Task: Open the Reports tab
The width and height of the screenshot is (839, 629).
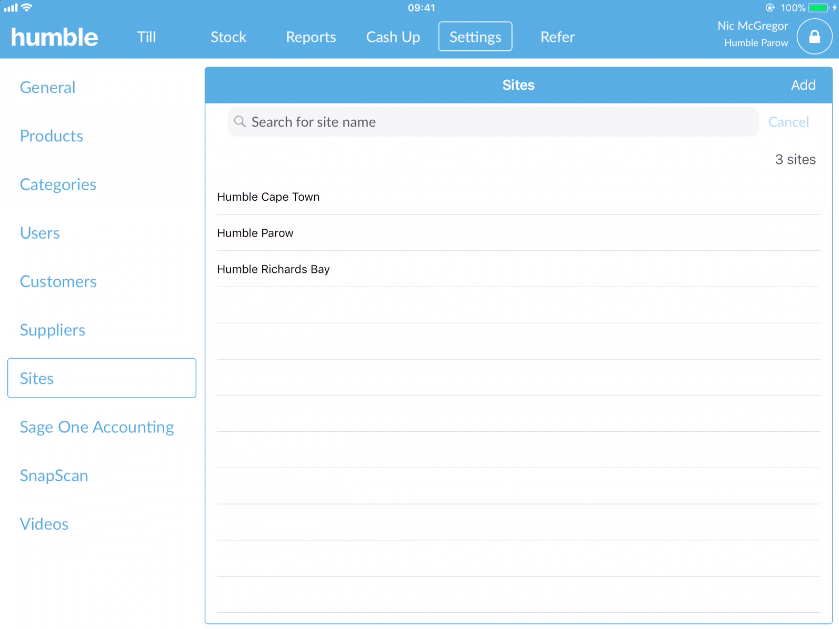Action: 311,37
